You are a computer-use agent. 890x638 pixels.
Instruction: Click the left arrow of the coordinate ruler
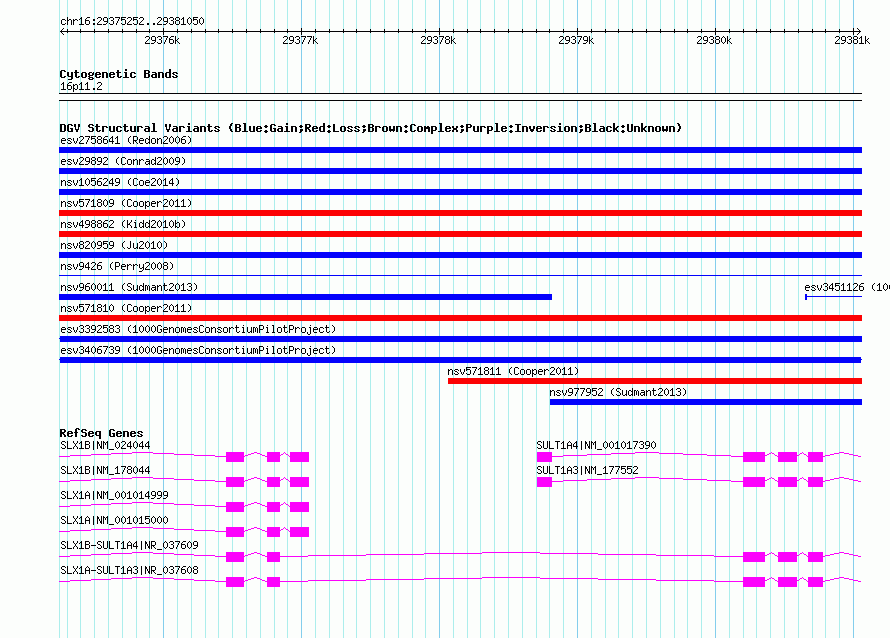(x=62, y=32)
